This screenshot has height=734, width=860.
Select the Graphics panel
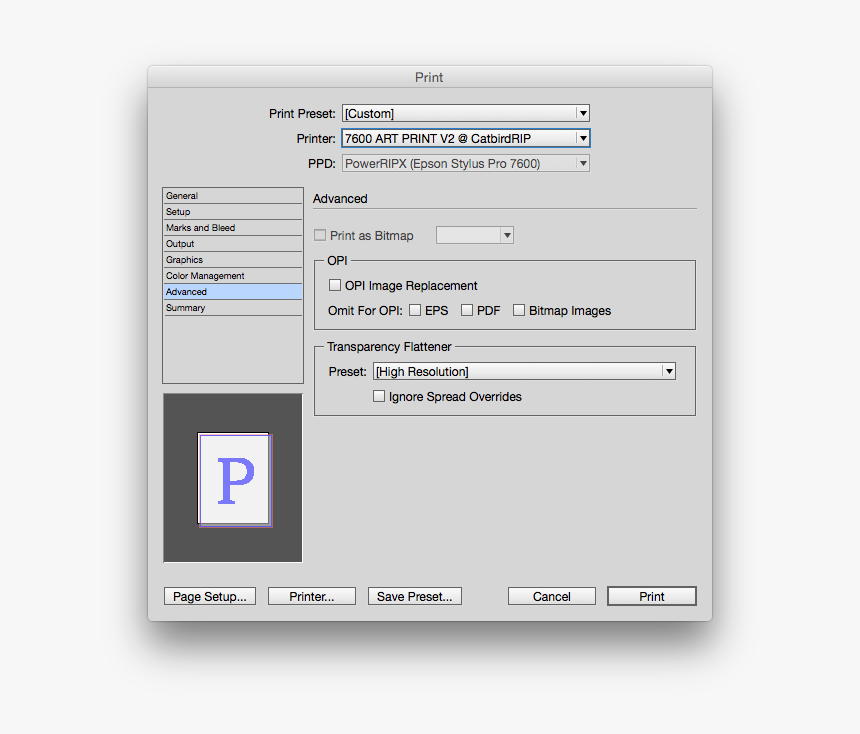(x=233, y=259)
